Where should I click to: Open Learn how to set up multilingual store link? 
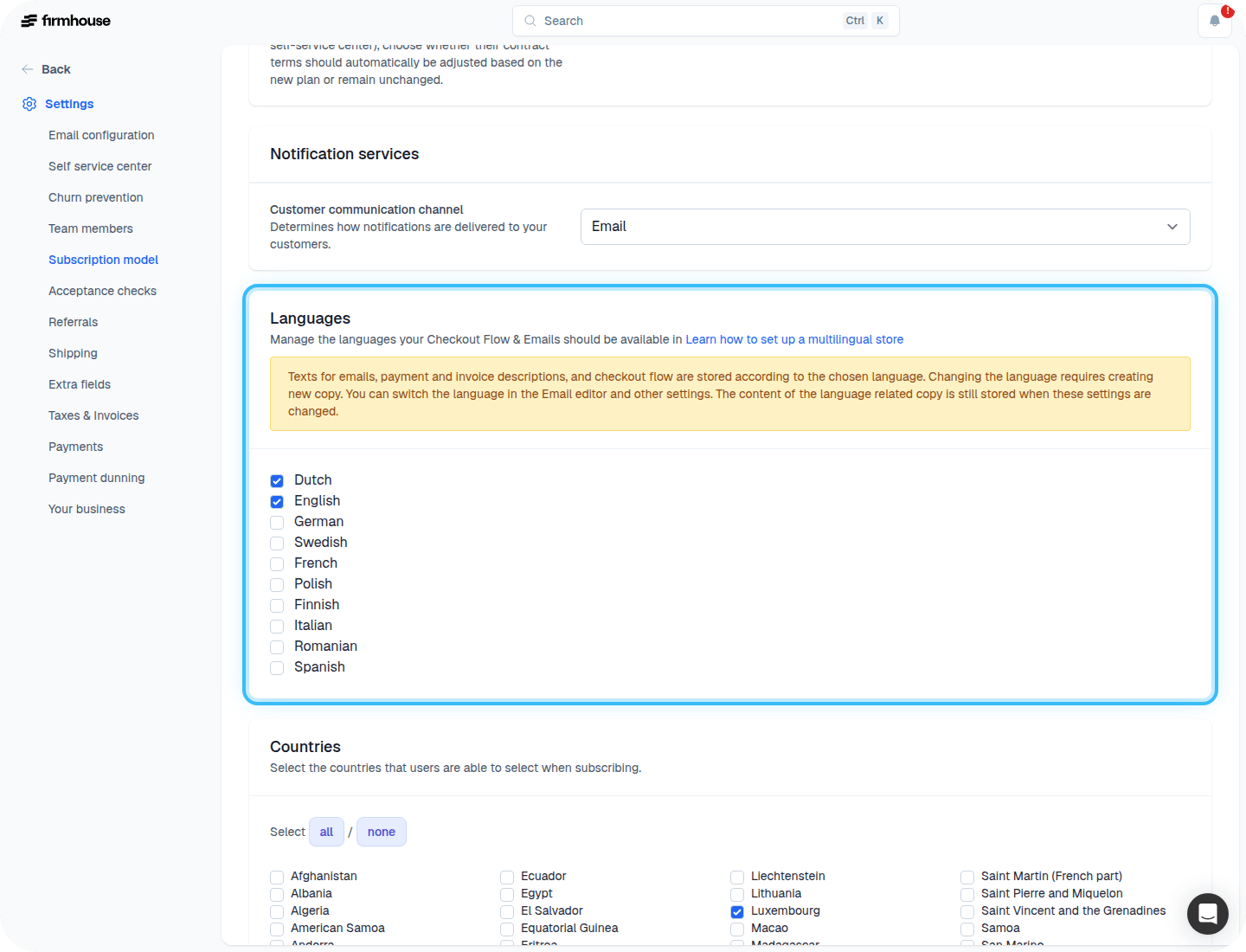click(x=794, y=339)
